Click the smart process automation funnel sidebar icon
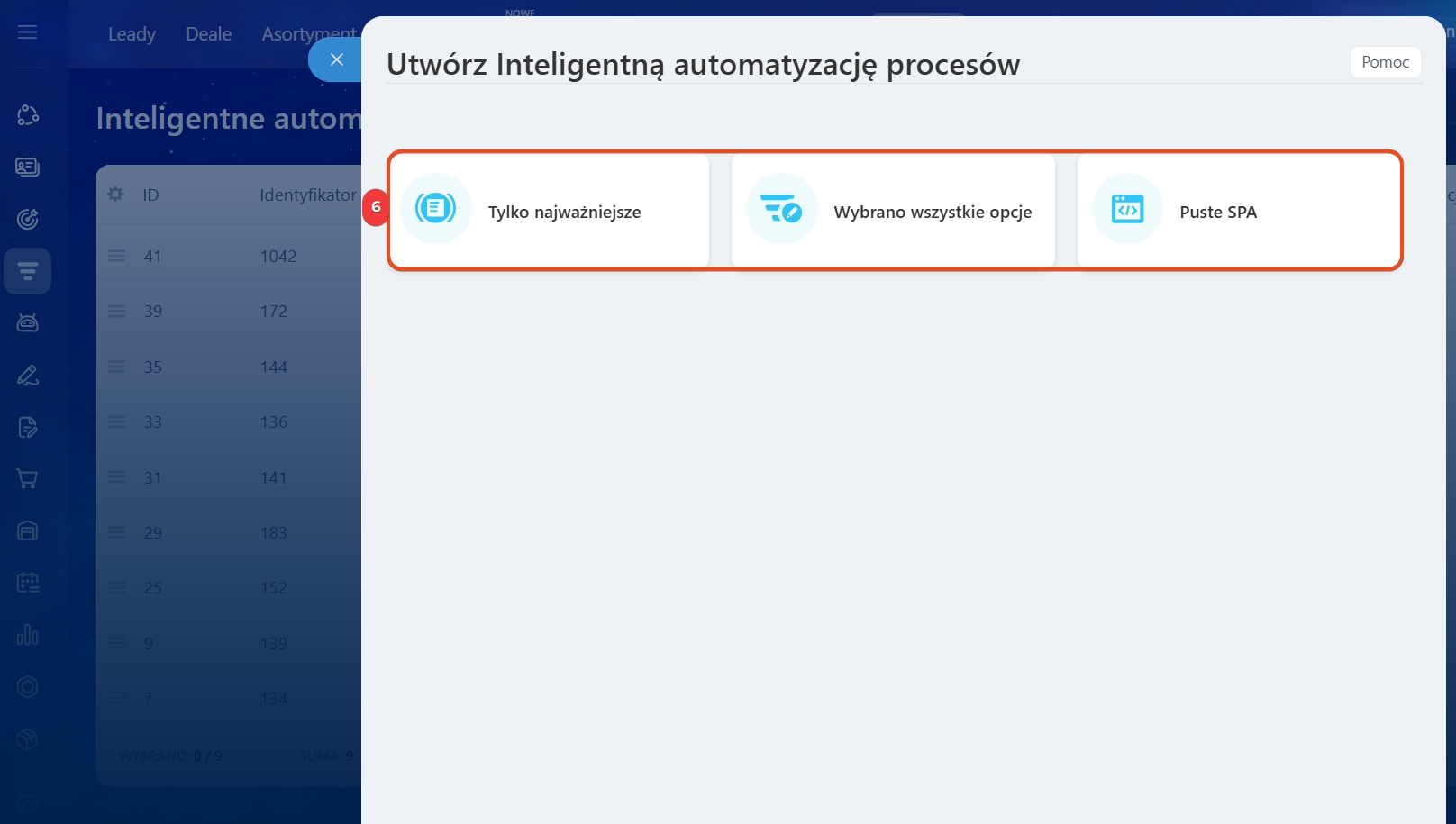Screen dimensions: 1456x824 pyautogui.click(x=28, y=271)
